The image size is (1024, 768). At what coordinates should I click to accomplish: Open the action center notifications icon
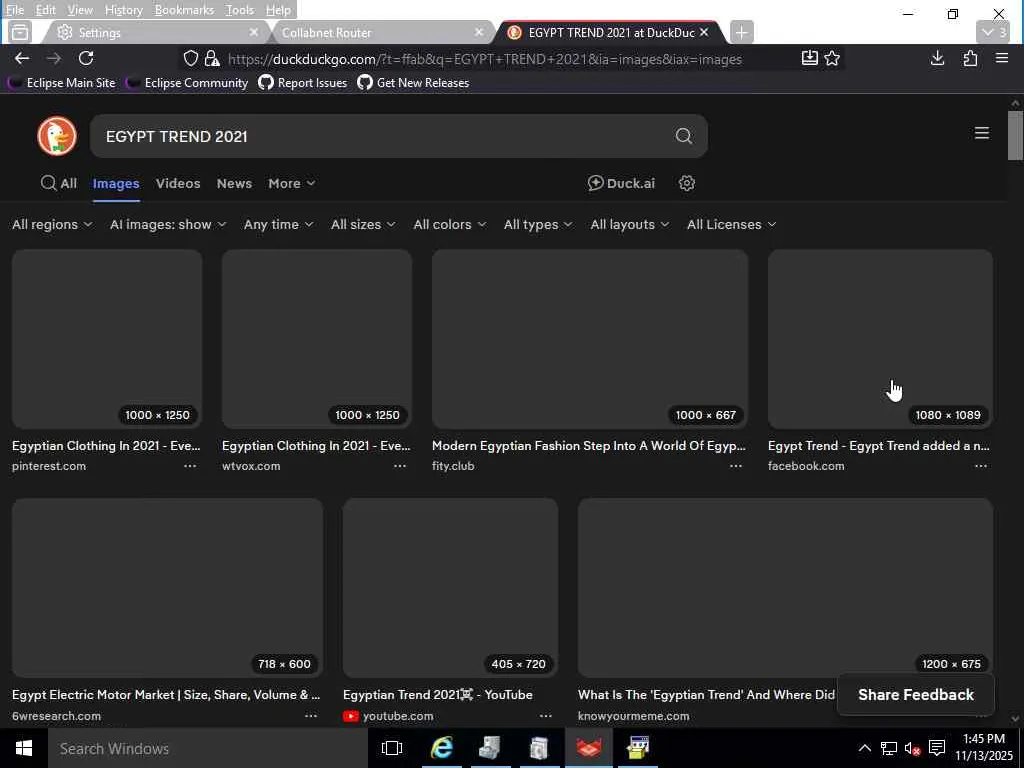coord(936,748)
